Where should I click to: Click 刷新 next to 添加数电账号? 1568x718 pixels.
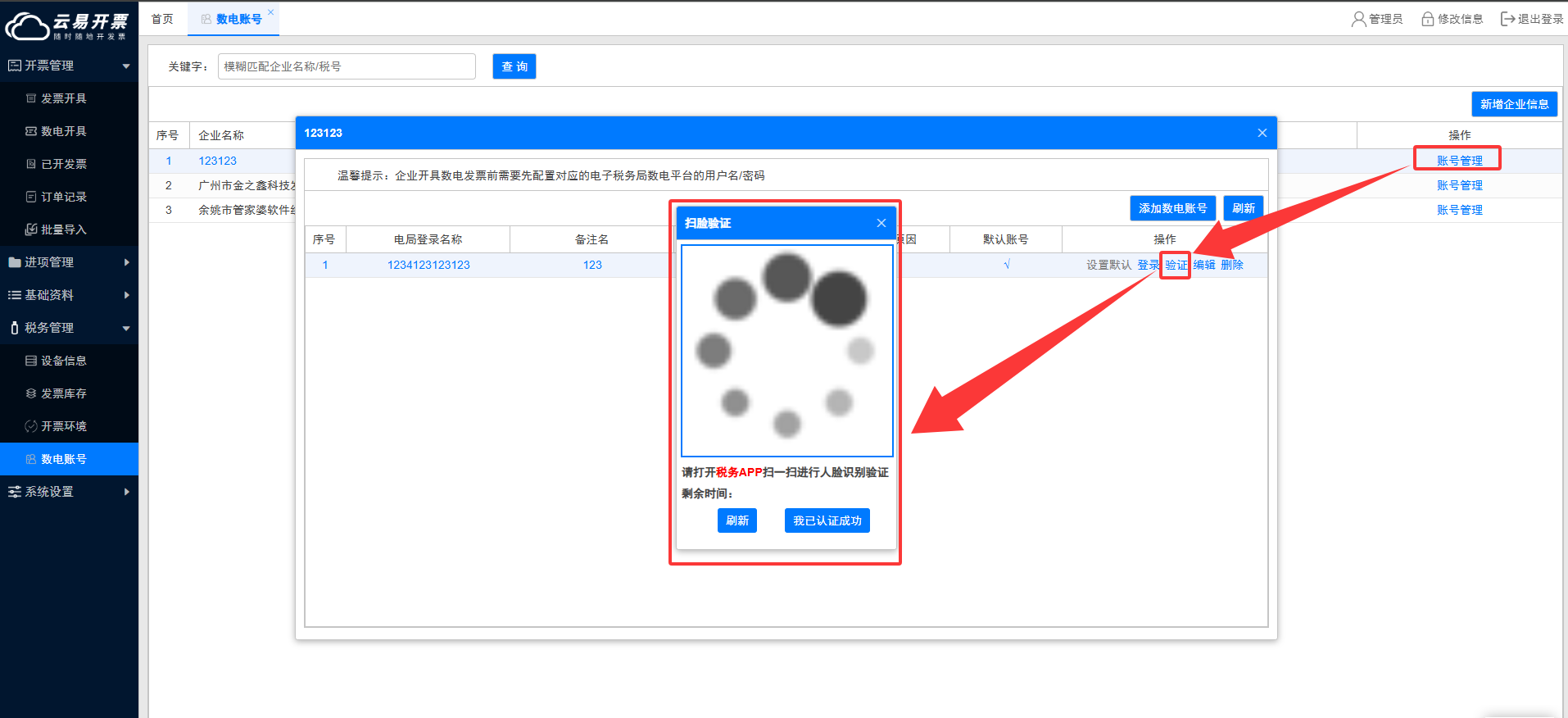1244,208
